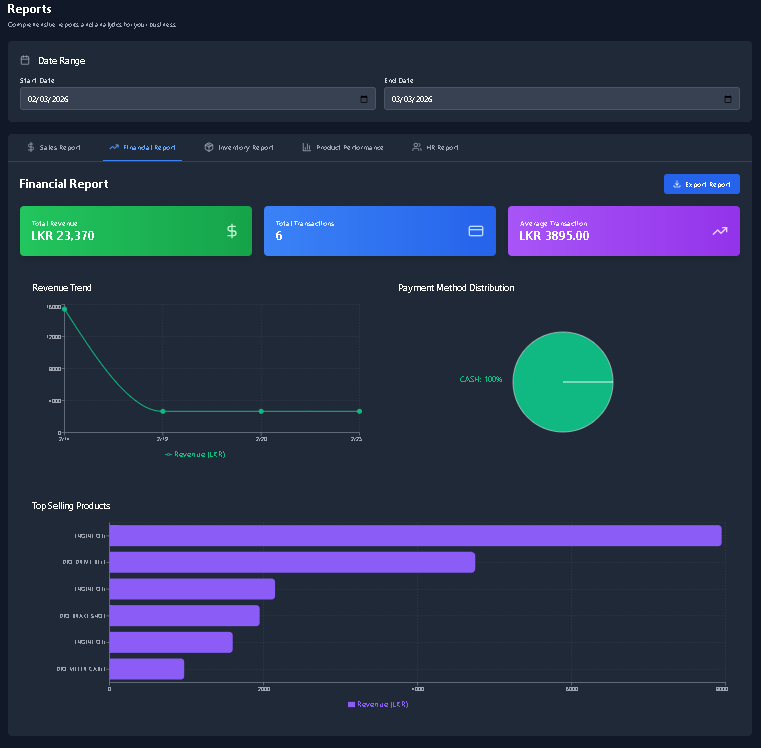Click the dollar sign icon on Total Revenue card
Viewport: 761px width, 748px height.
tap(232, 231)
